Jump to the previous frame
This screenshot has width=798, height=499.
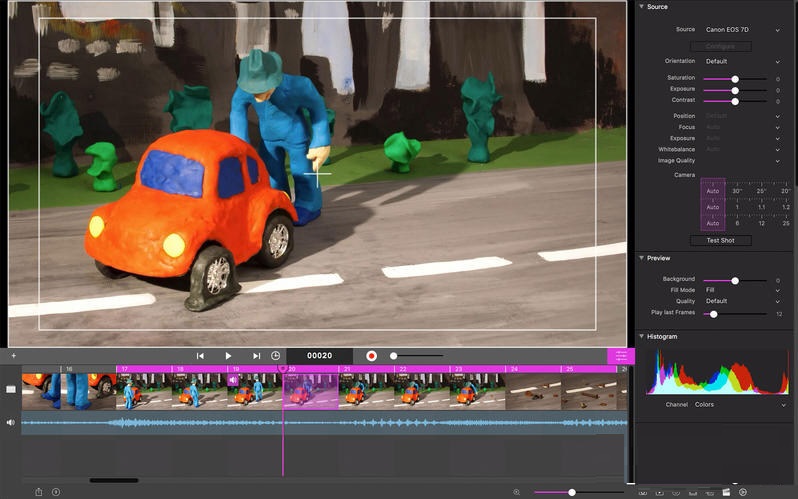(200, 355)
